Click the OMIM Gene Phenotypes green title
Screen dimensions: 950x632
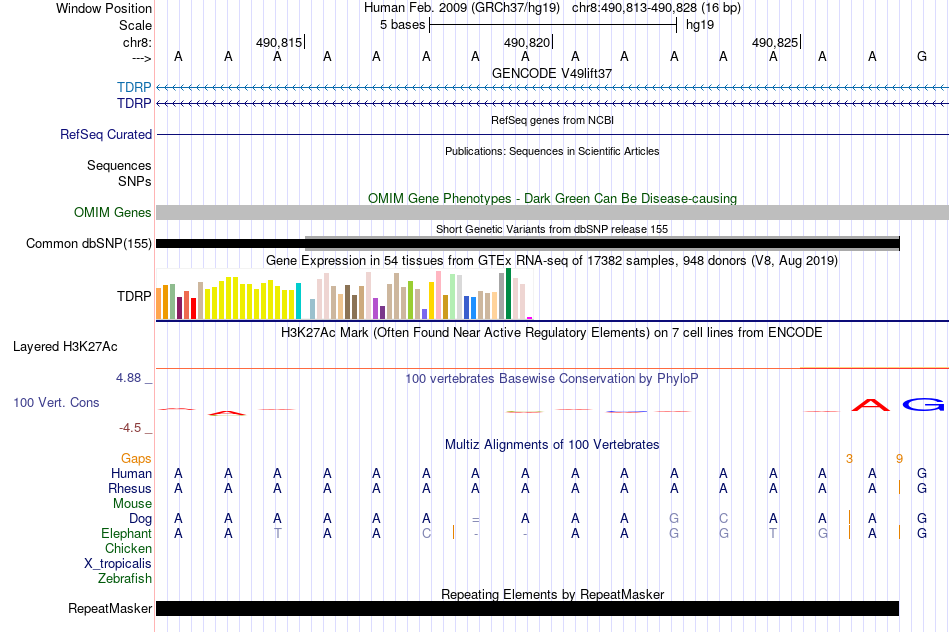[552, 199]
